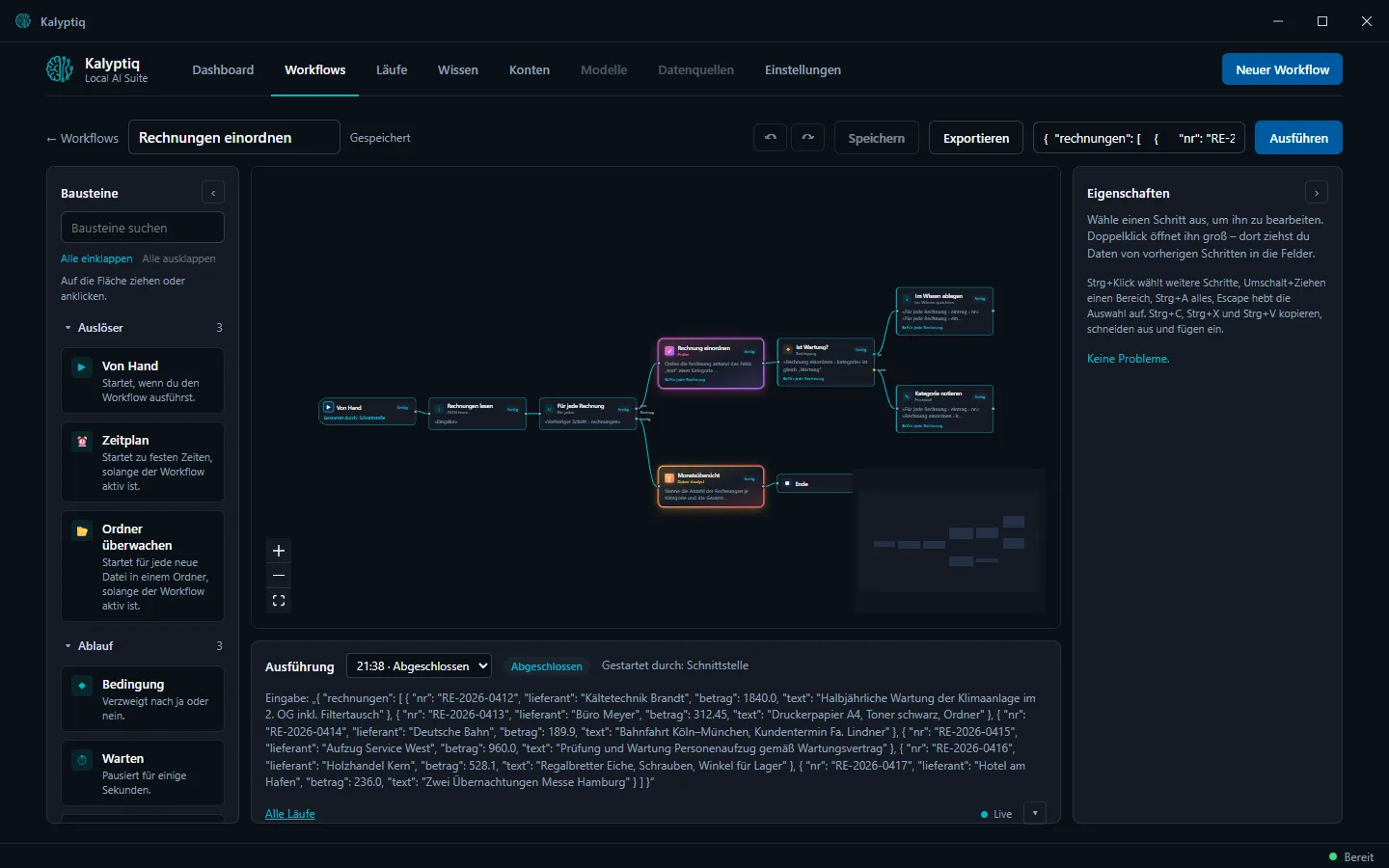The image size is (1389, 868).
Task: Click the play icon on the Von Hand canvas node
Action: [329, 408]
